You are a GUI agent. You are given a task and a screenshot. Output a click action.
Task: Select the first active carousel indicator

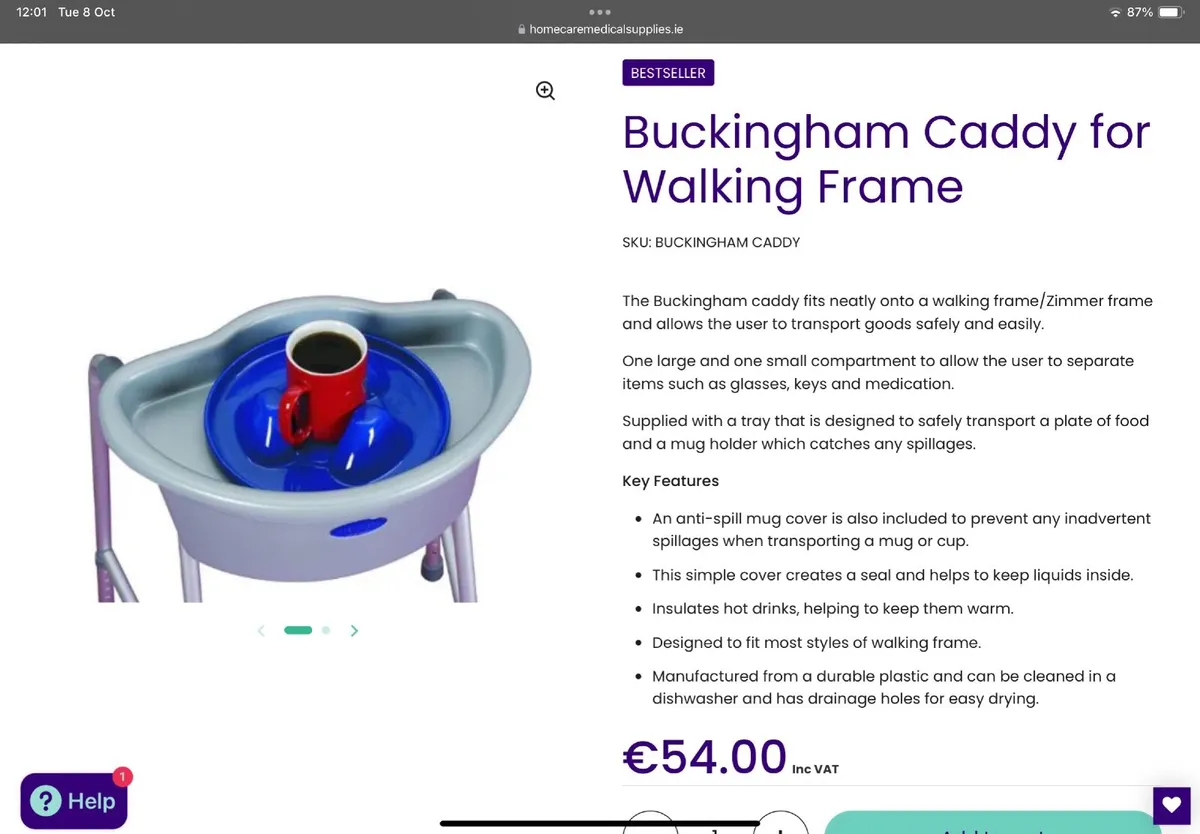click(298, 630)
